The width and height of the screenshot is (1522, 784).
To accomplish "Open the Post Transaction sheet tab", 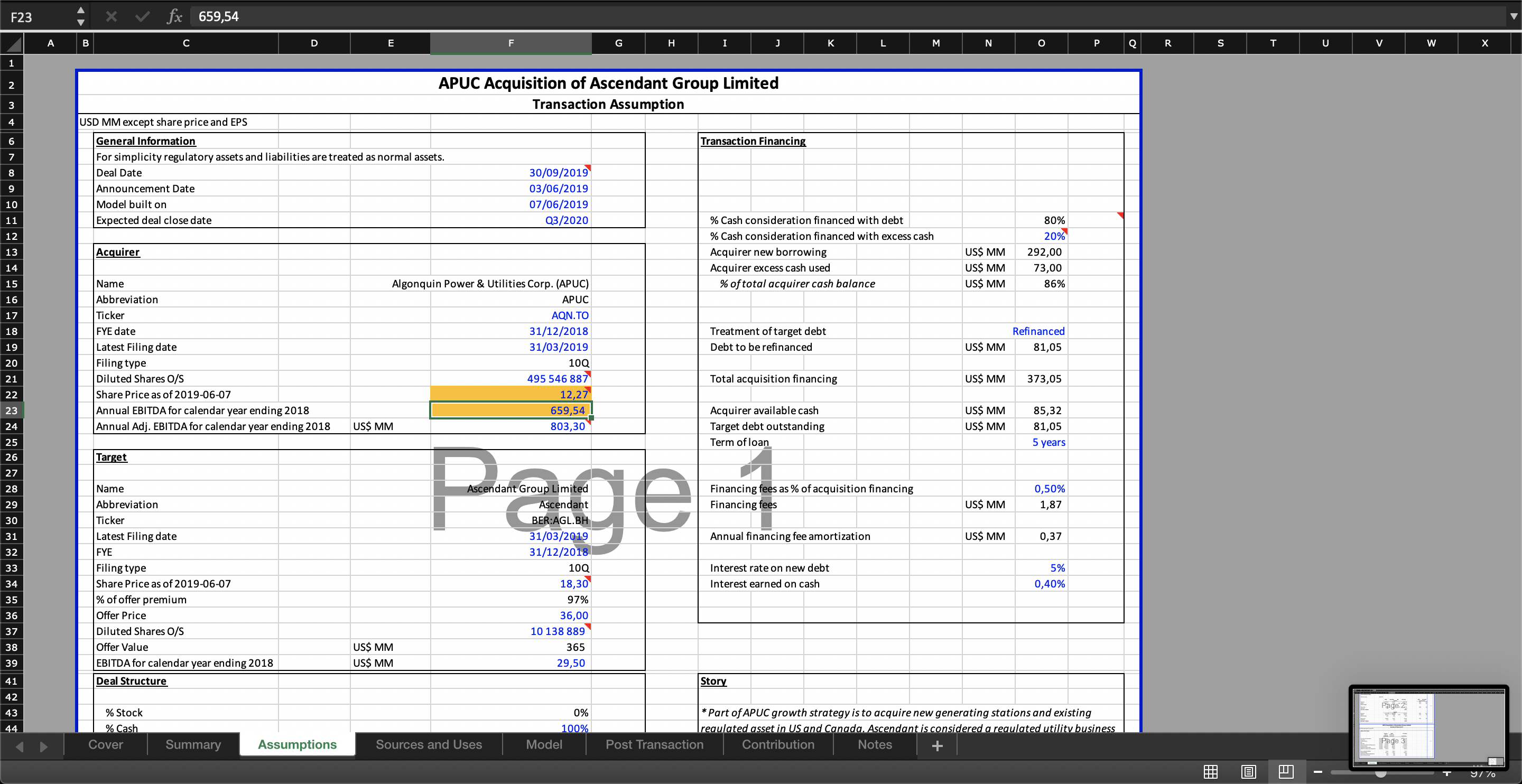I will (655, 744).
